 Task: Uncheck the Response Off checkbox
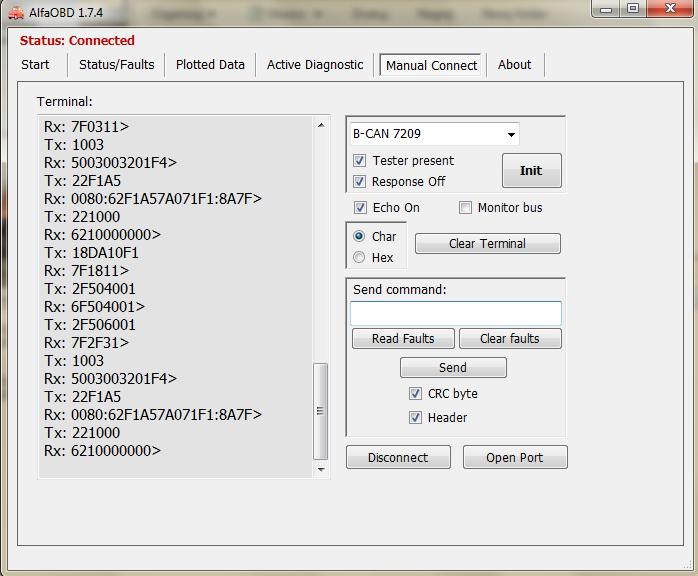click(360, 181)
